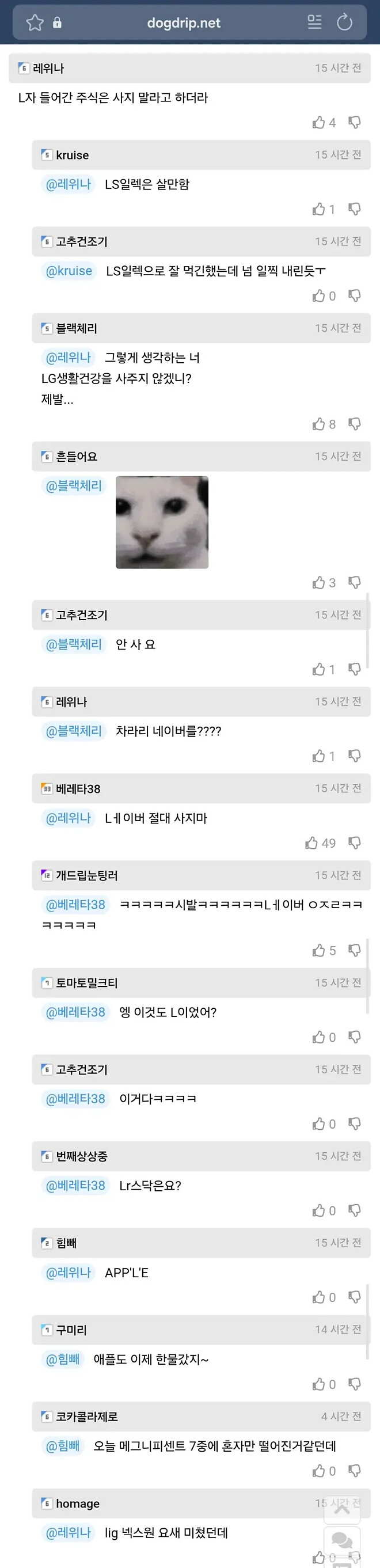The image size is (380, 1568).
Task: Click thumbs-up under 흔들어요's cat image reply
Action: pyautogui.click(x=320, y=583)
